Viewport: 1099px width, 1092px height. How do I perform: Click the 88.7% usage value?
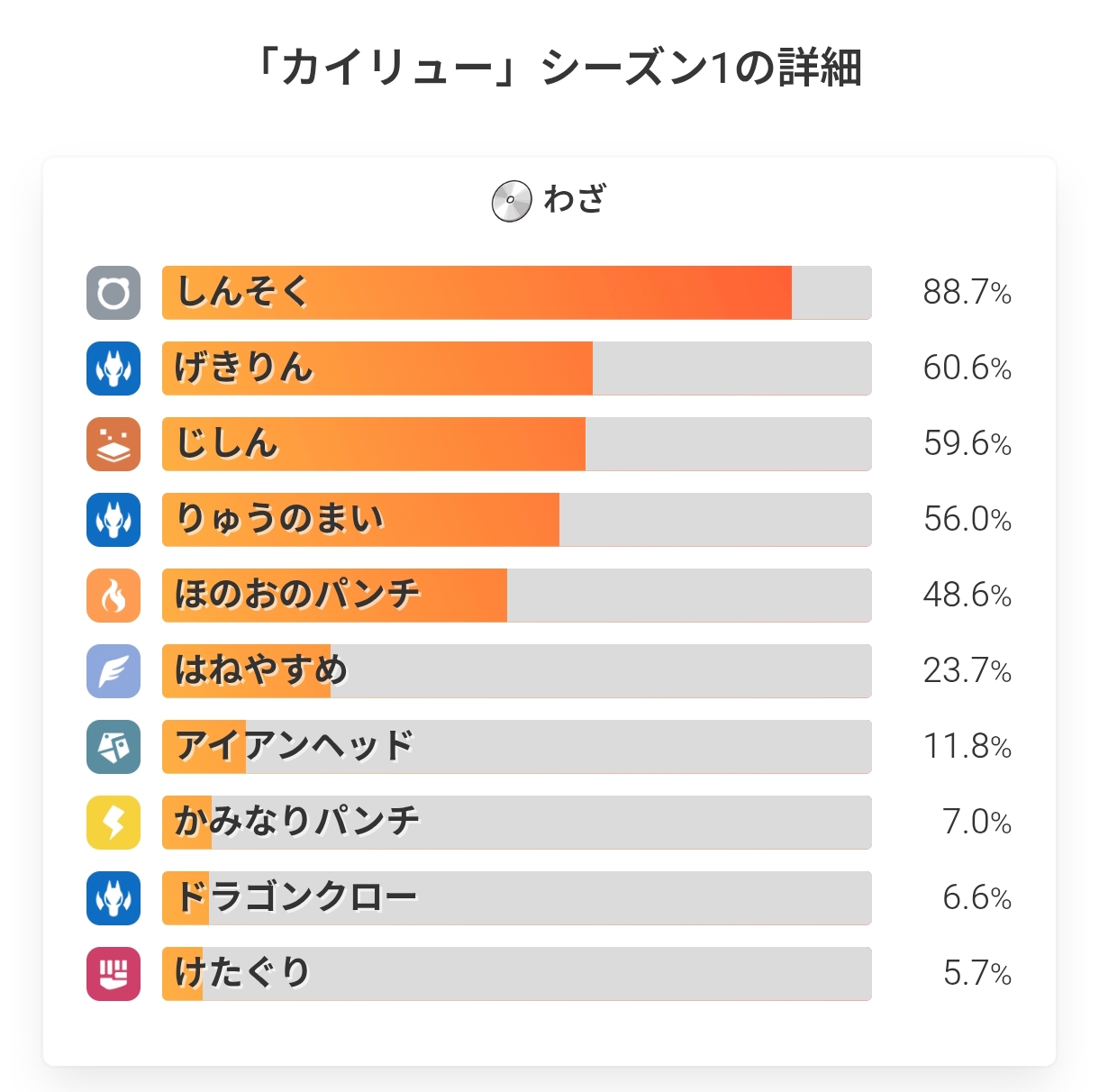967,293
